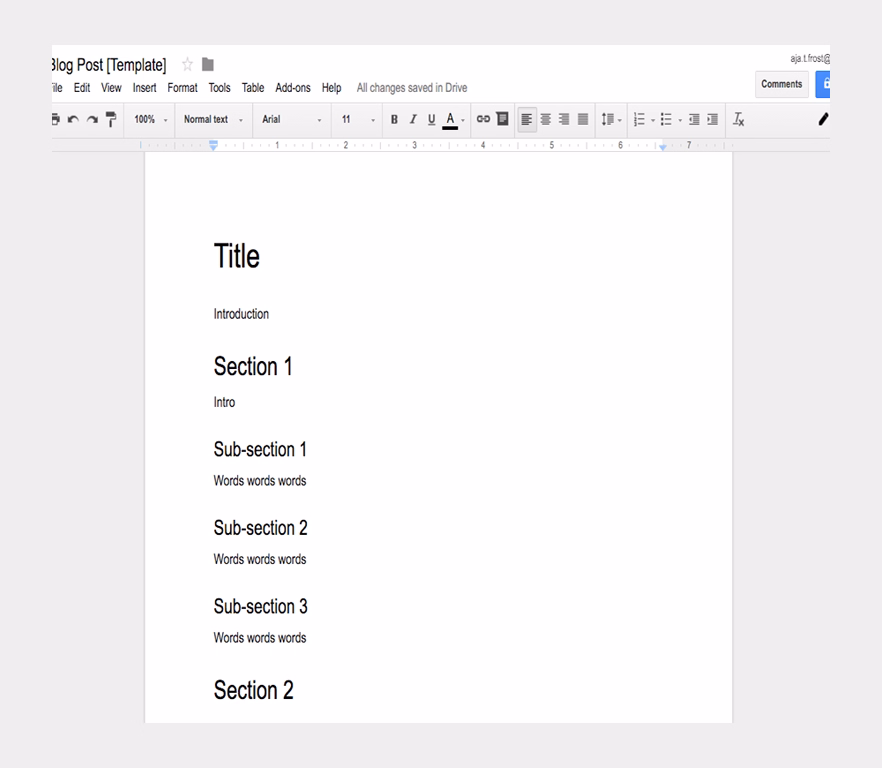Open the Tools menu
This screenshot has width=882, height=768.
coord(219,88)
